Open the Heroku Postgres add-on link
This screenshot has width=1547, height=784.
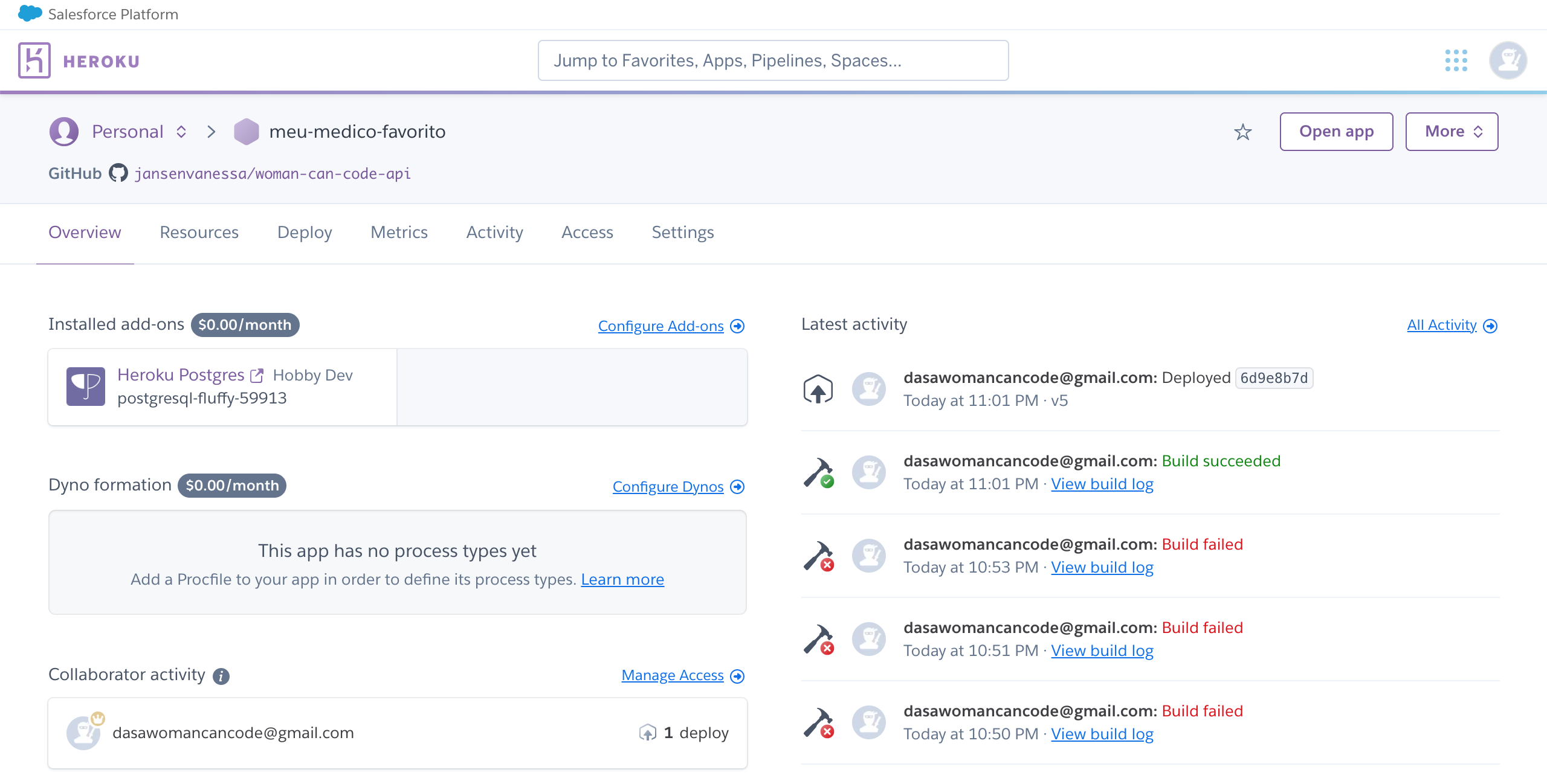pos(181,375)
